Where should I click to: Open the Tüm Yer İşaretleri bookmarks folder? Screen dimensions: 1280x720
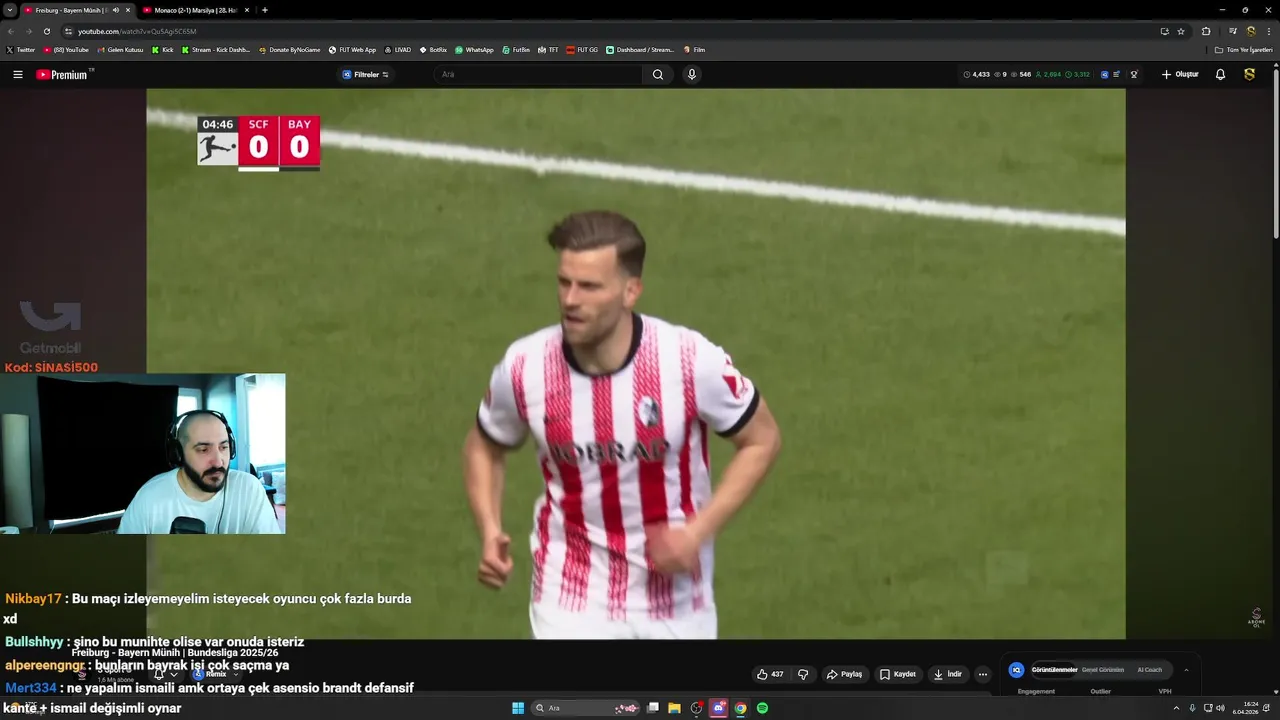tap(1244, 50)
